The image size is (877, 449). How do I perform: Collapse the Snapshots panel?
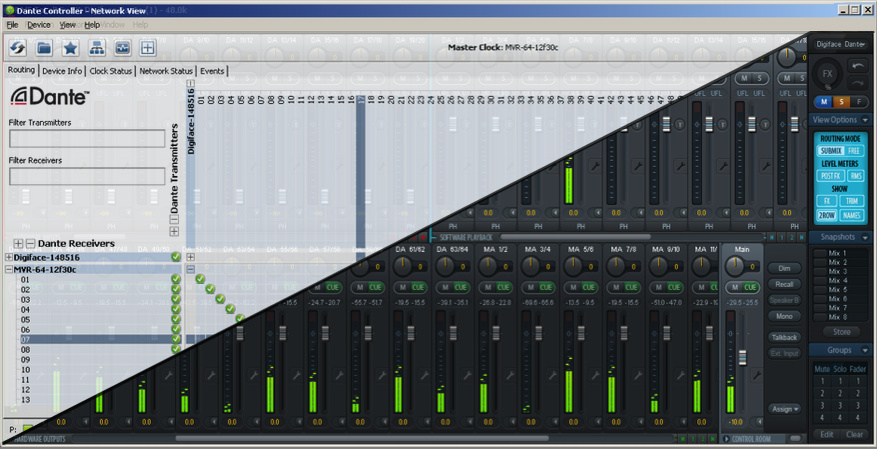coord(866,238)
